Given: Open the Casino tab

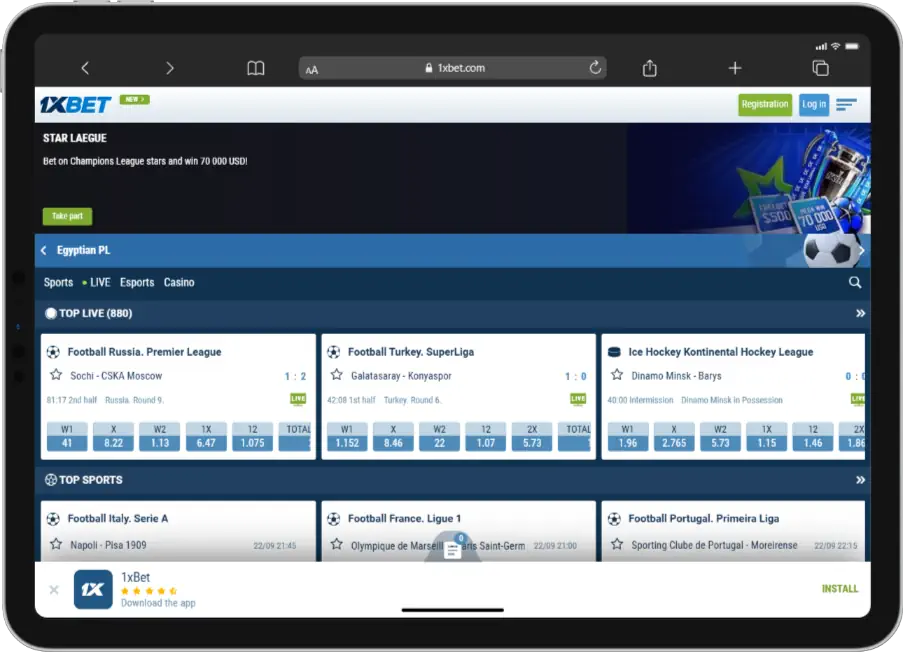Looking at the screenshot, I should tap(179, 282).
